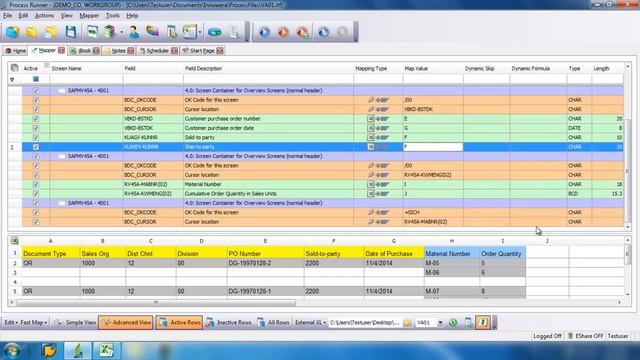Screen dimensions: 640x360
Task: Click the green arrows toolbar icon
Action: pos(92,32)
